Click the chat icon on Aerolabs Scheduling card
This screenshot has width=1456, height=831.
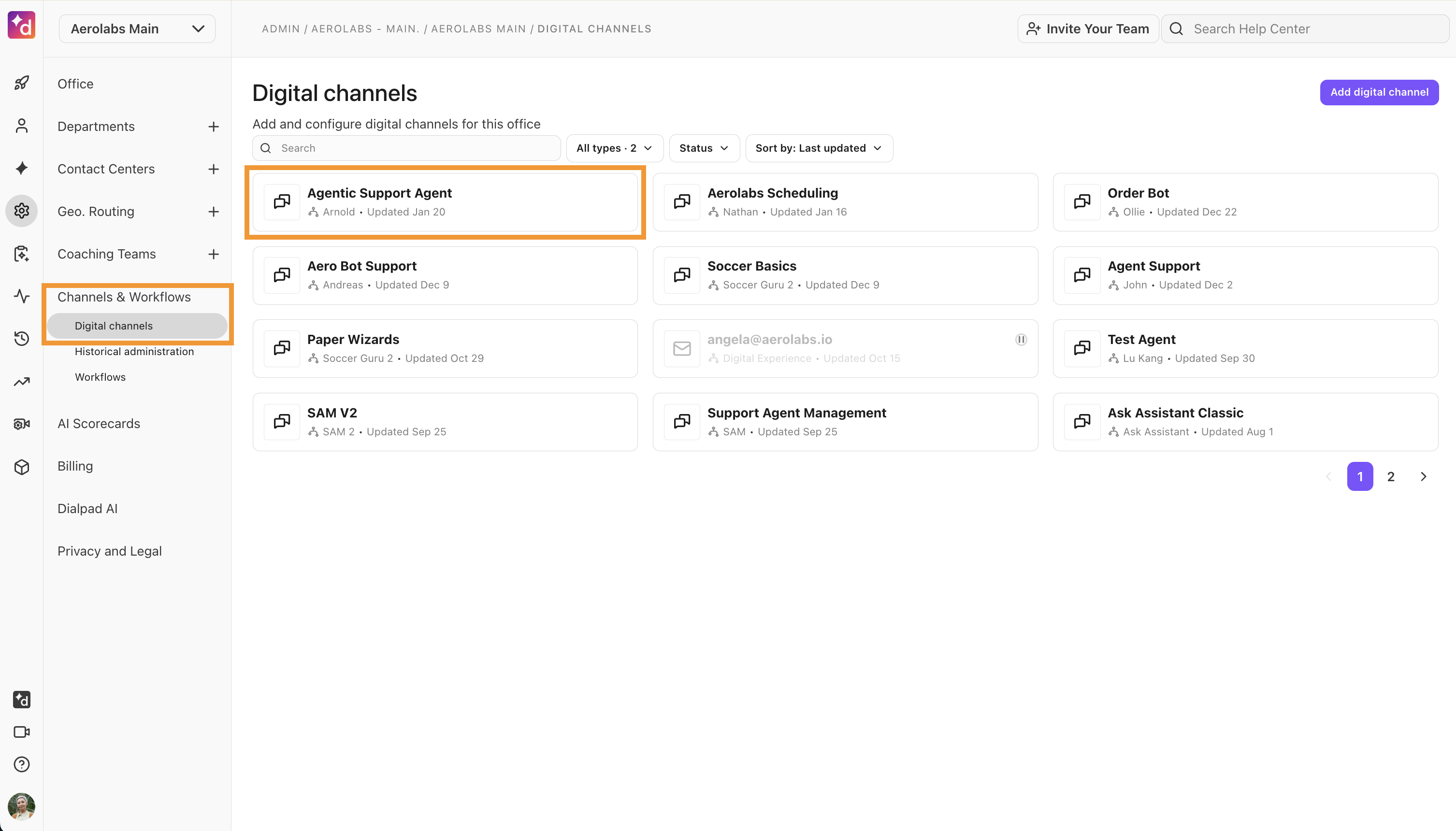tap(682, 202)
